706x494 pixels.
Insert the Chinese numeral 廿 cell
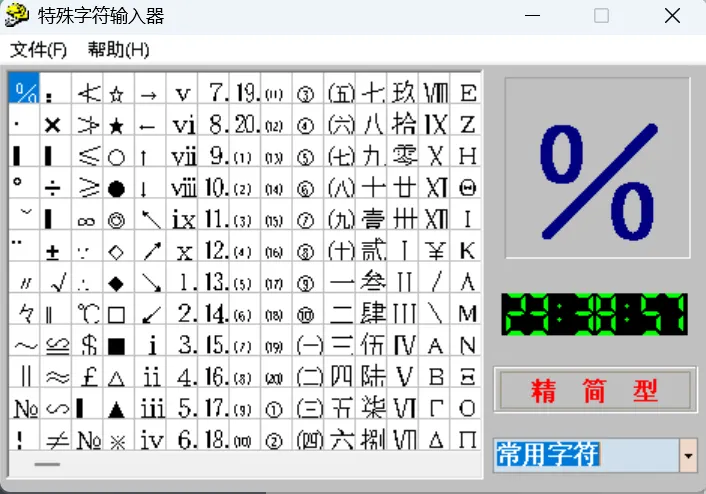(x=403, y=182)
